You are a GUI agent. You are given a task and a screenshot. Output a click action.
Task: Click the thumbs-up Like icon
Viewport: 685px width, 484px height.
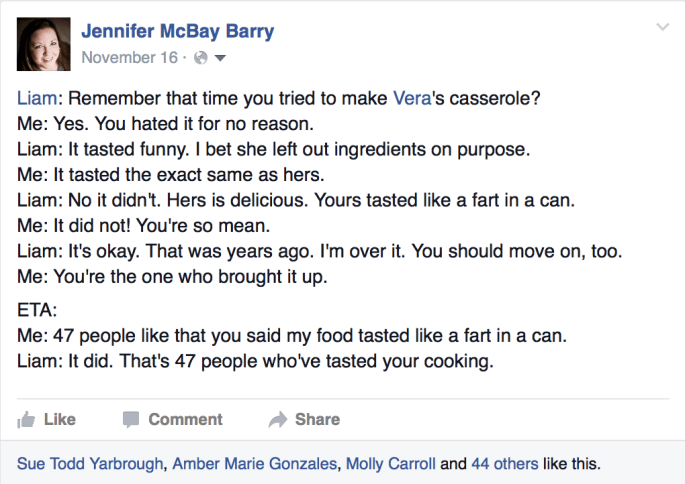click(27, 420)
